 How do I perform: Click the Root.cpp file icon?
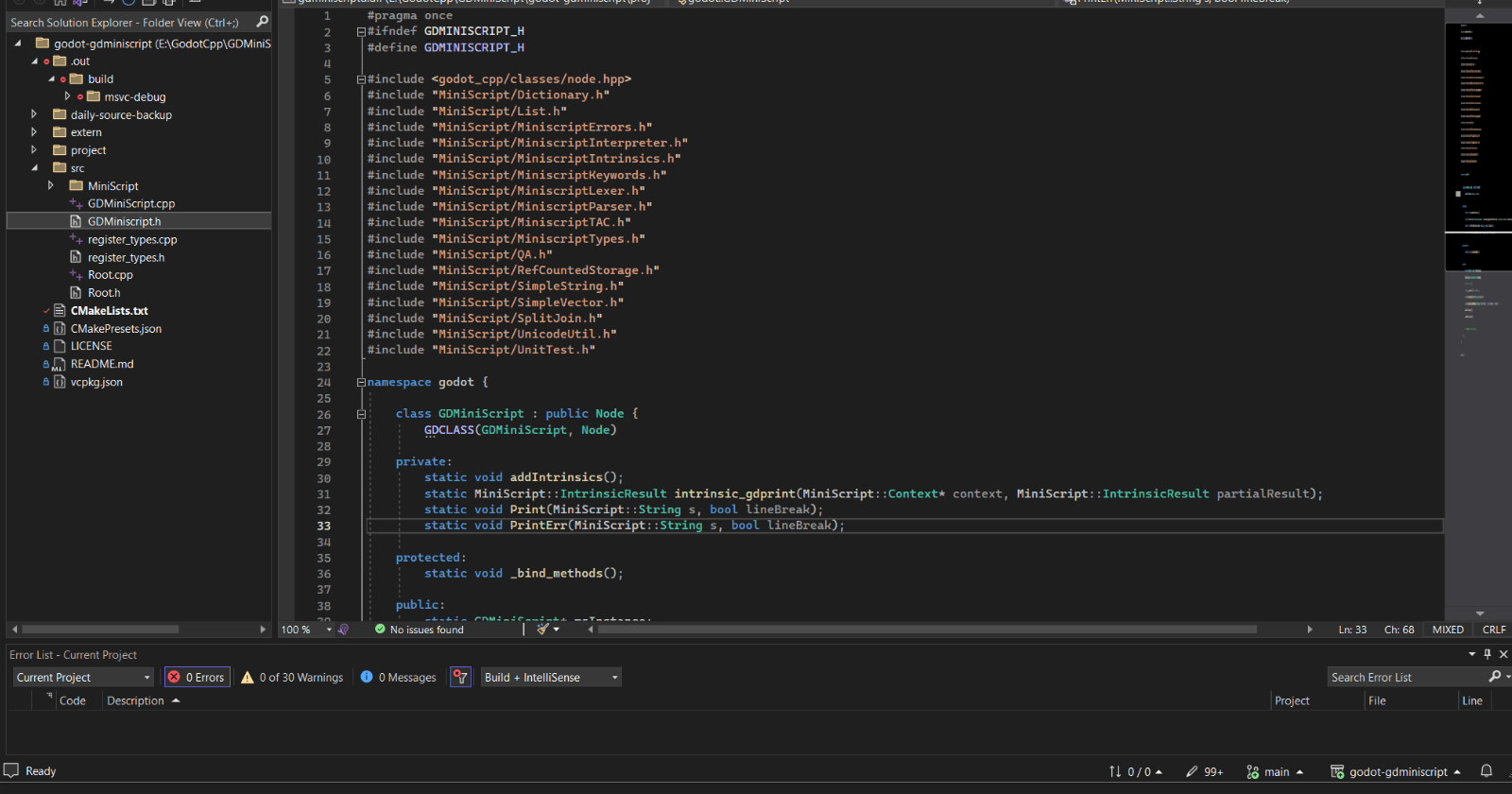coord(76,275)
